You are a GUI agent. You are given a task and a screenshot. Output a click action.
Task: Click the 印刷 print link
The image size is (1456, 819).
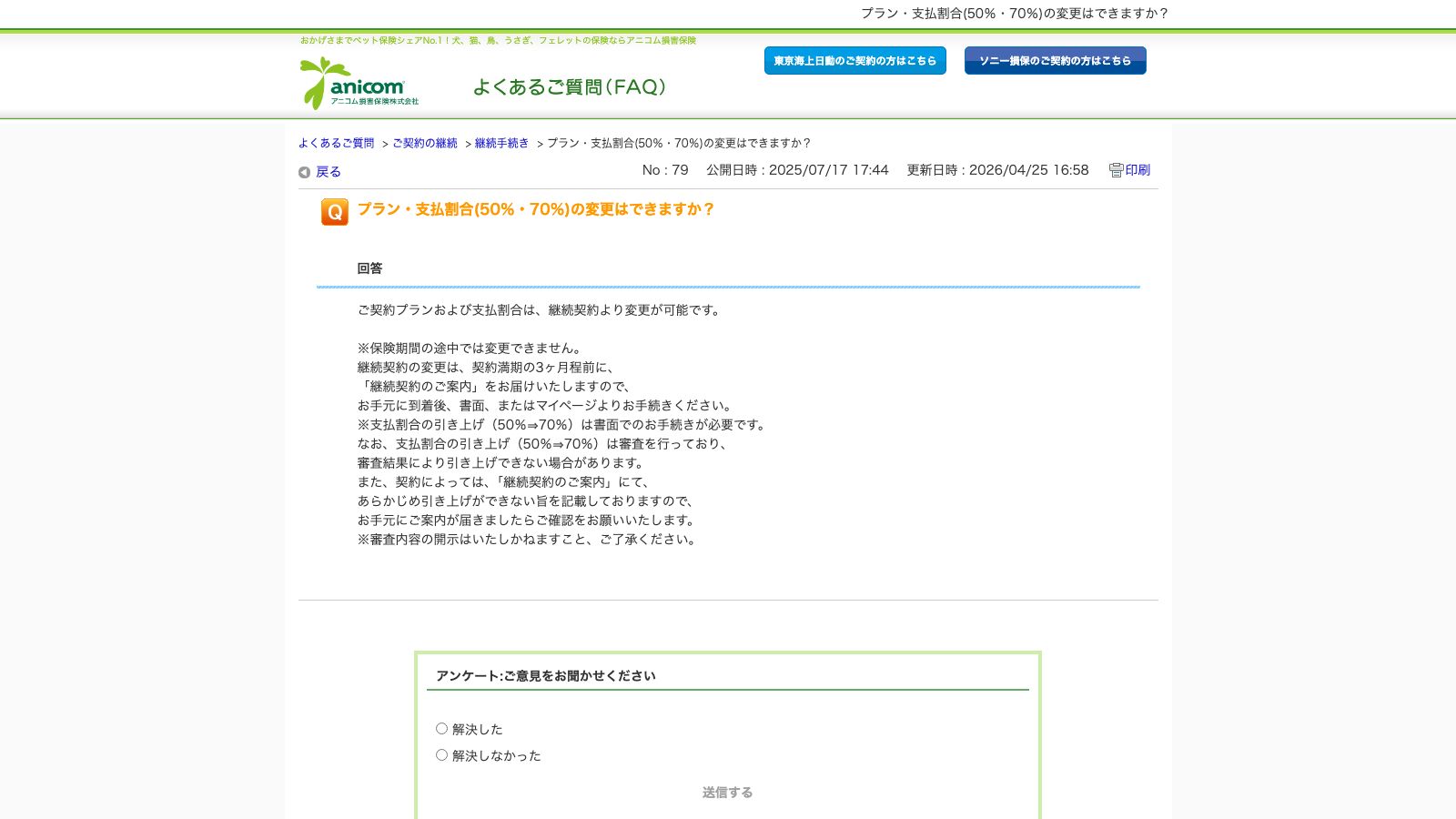pos(1137,170)
